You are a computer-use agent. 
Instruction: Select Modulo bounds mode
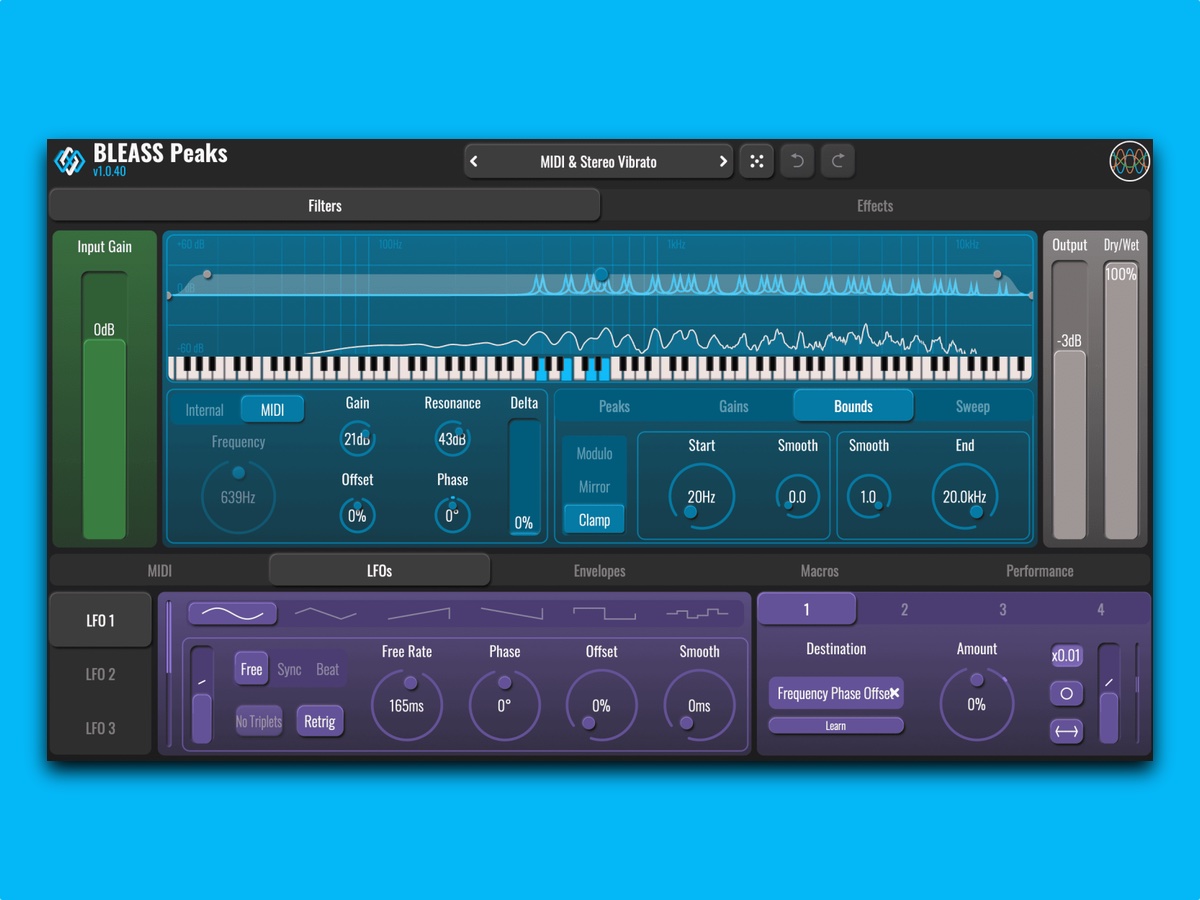[x=594, y=453]
